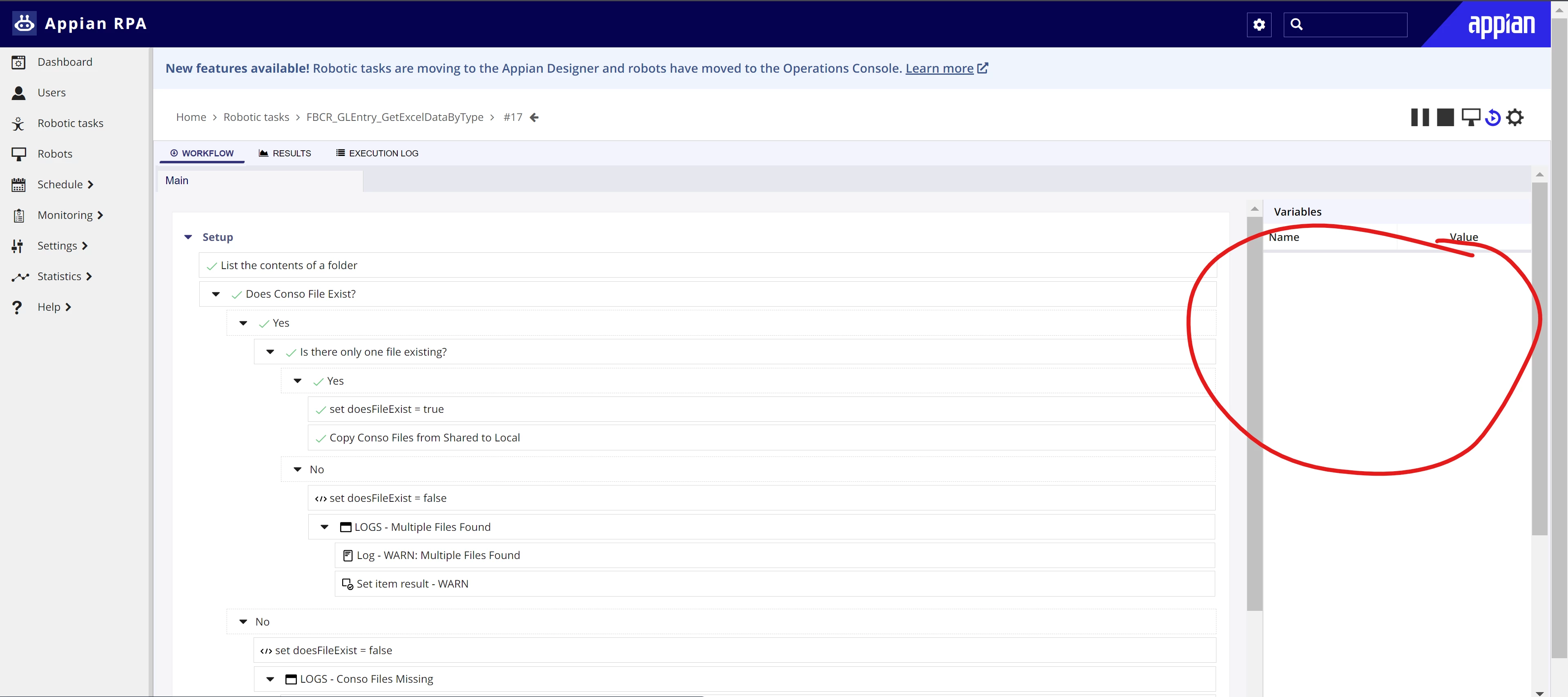Collapse the first Yes branch under Does Conso File Exist
Screen dimensions: 1568x697
(x=243, y=323)
